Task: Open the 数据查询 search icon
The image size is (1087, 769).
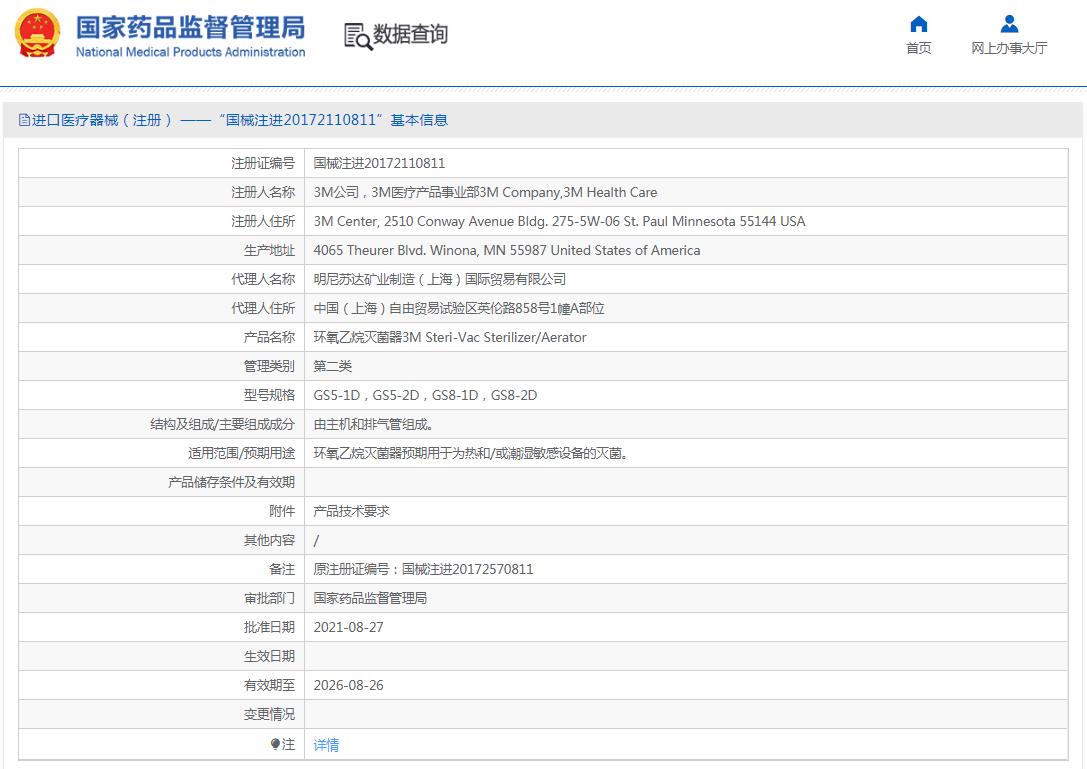Action: pos(358,36)
